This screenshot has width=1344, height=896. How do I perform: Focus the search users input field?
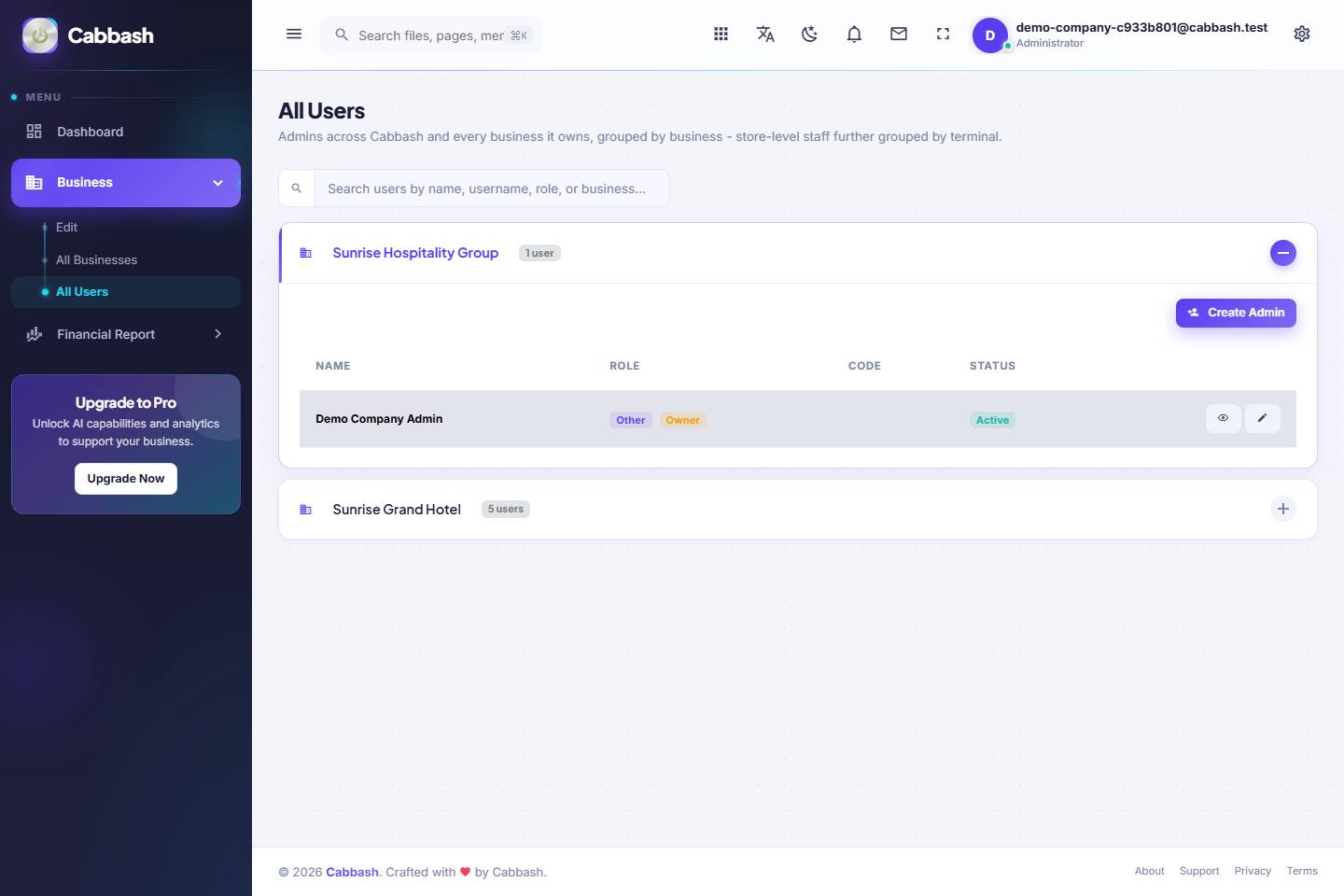pyautogui.click(x=492, y=189)
